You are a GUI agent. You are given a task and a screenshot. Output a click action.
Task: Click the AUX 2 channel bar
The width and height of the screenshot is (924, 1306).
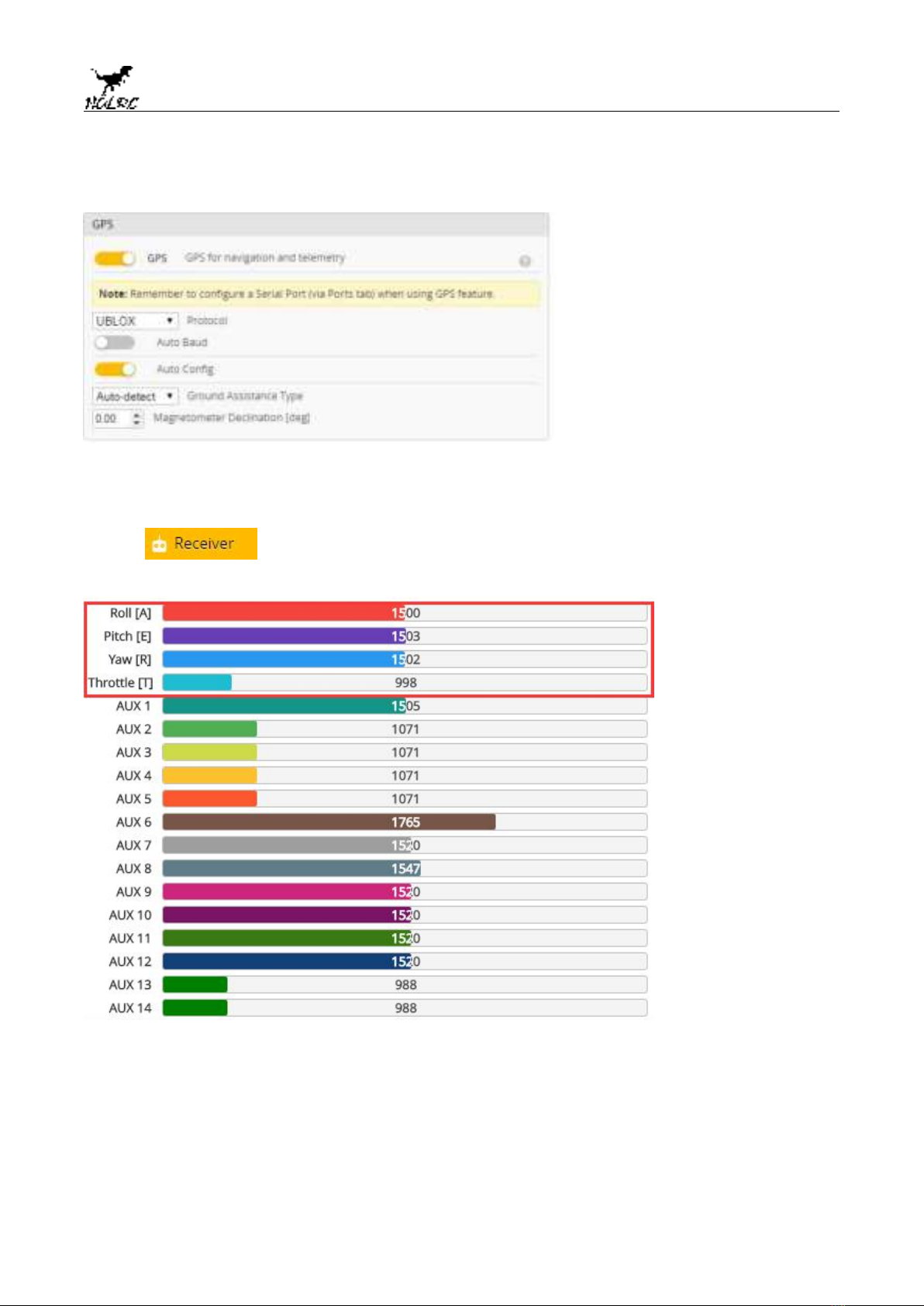pos(405,729)
